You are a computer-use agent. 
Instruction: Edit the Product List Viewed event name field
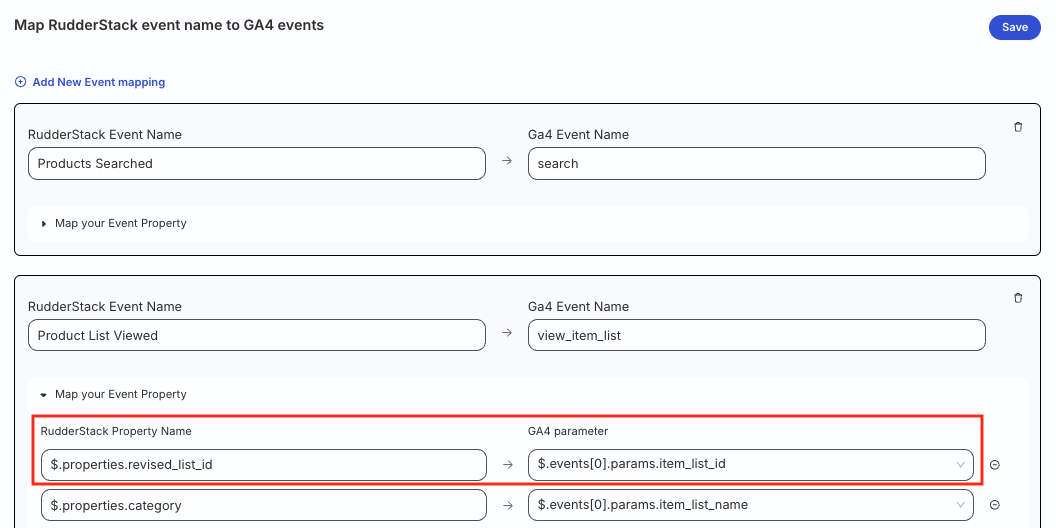pos(257,335)
